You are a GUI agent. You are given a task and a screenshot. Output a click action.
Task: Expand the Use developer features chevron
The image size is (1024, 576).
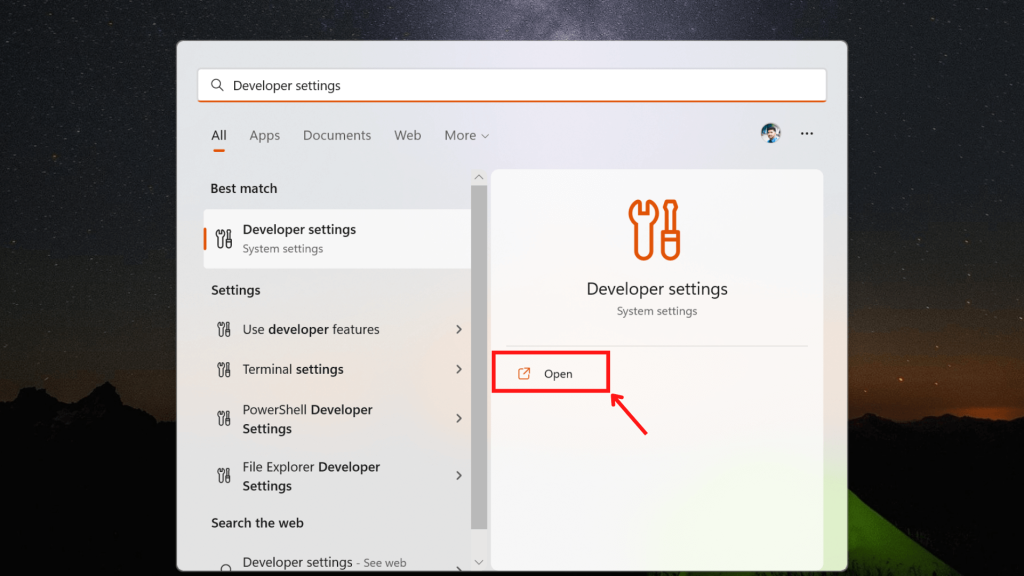tap(458, 329)
